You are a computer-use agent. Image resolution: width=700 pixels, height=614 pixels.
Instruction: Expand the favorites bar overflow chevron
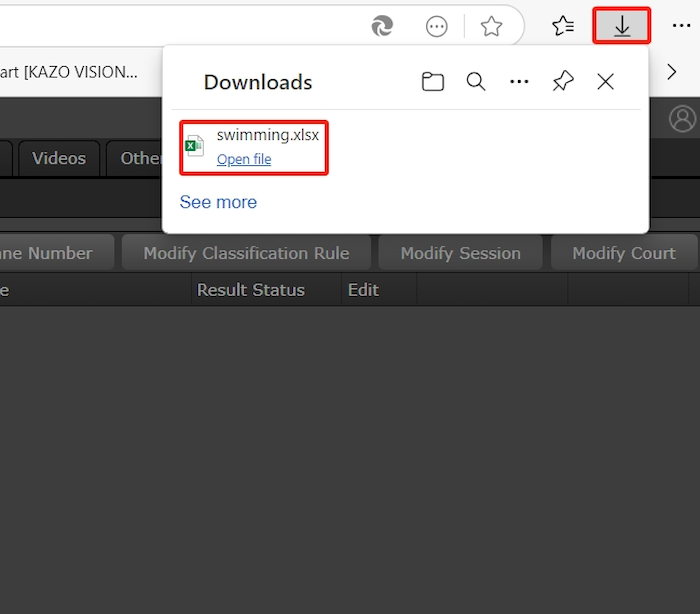(672, 71)
